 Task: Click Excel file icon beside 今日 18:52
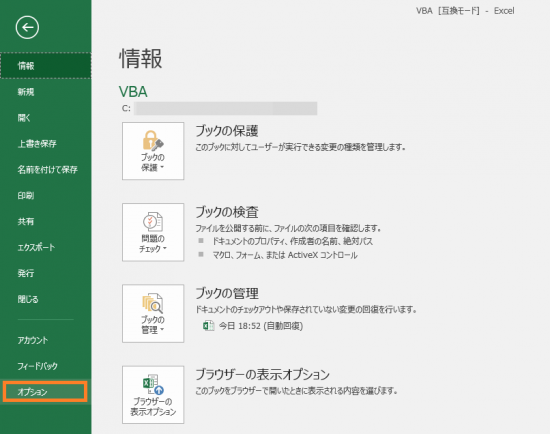coord(208,326)
